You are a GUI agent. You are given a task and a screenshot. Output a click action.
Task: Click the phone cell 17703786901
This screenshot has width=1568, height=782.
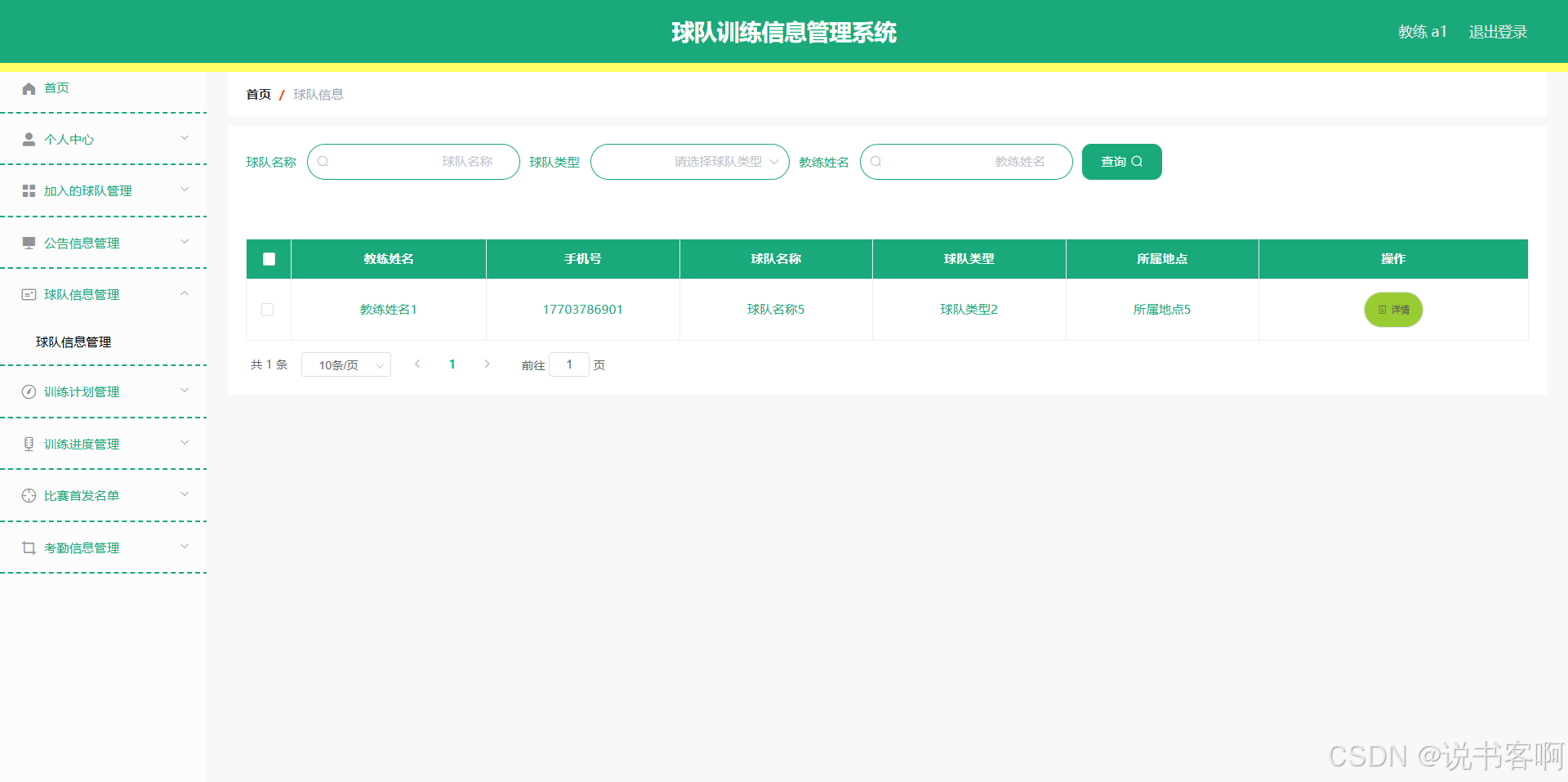pos(583,310)
